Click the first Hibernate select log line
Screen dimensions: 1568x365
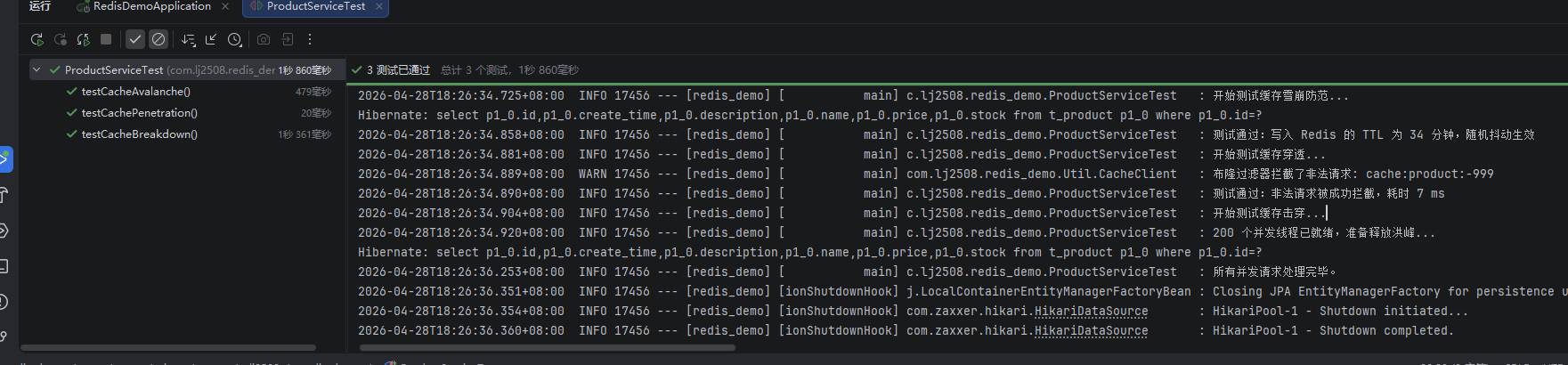pos(809,116)
